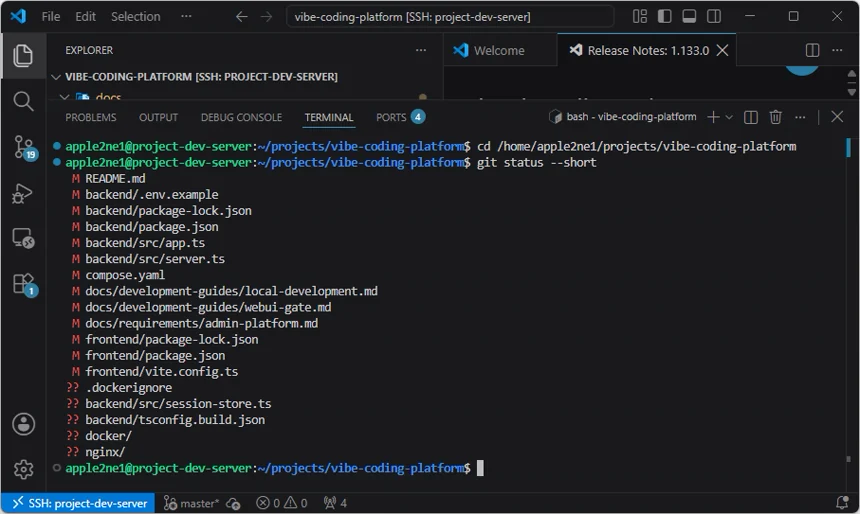Click frontend/vite.config.ts in terminal output
The height and width of the screenshot is (514, 860).
click(x=162, y=371)
